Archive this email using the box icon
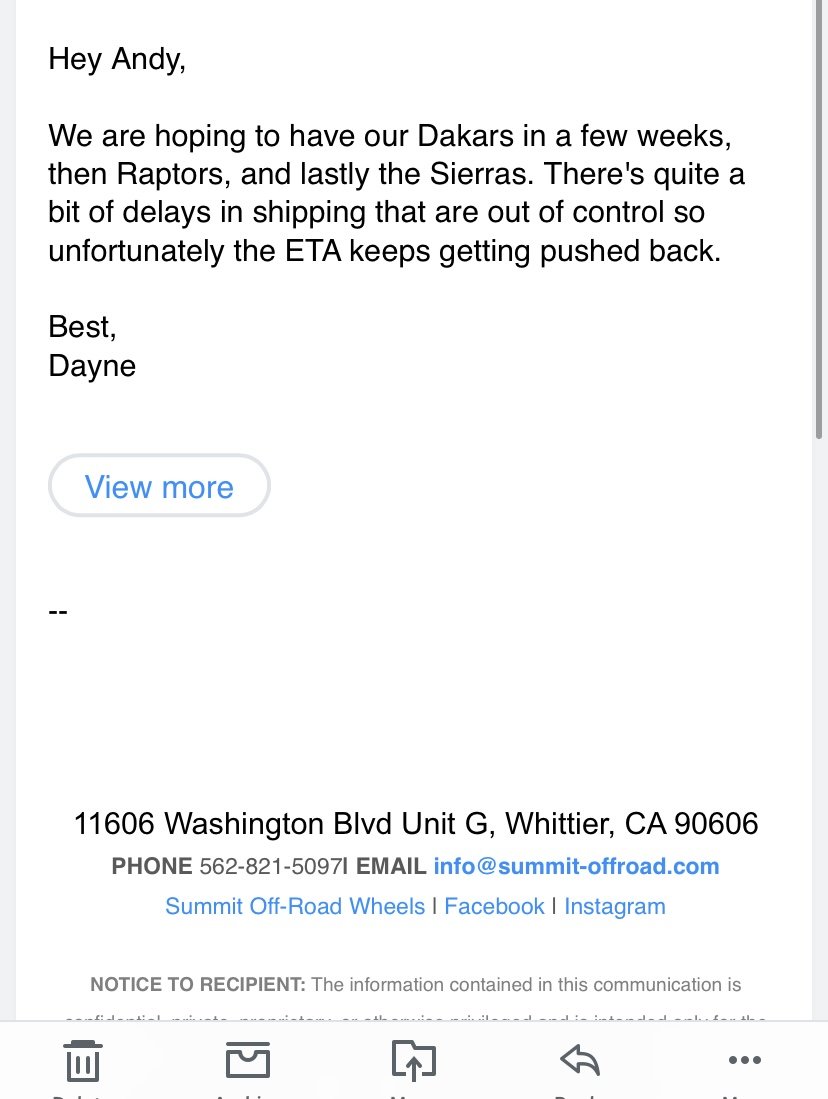This screenshot has height=1099, width=828. [x=247, y=1060]
